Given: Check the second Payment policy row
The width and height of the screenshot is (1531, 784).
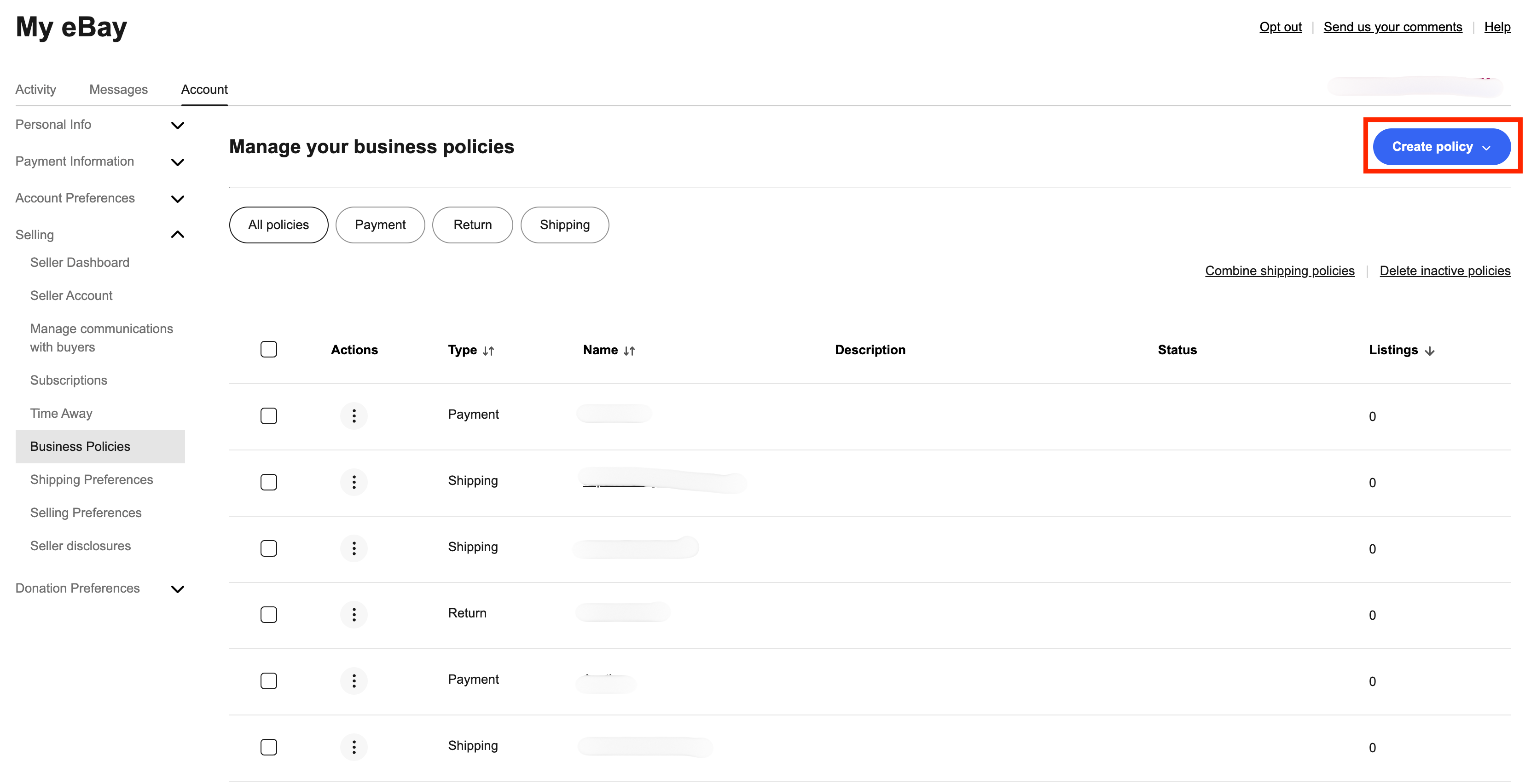Looking at the screenshot, I should 269,680.
